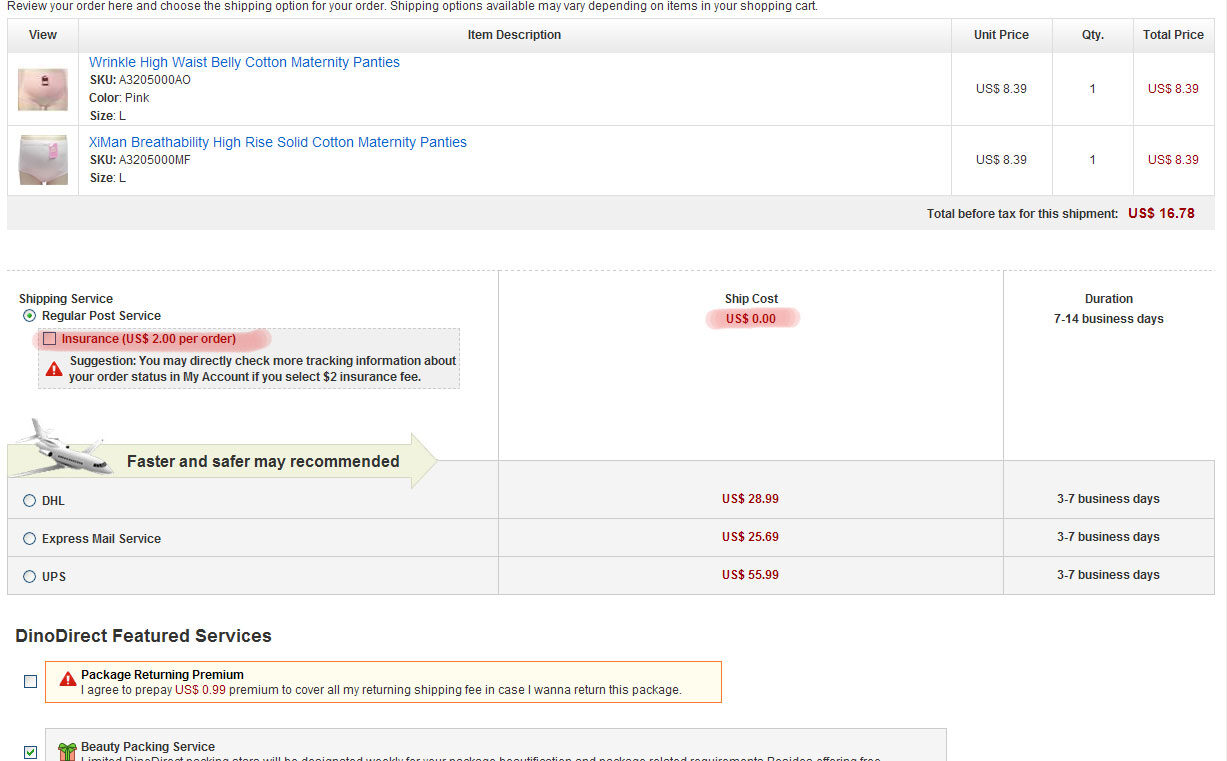Open Wrinkle High Waist Belly Cotton product link
1227x761 pixels.
tap(244, 62)
